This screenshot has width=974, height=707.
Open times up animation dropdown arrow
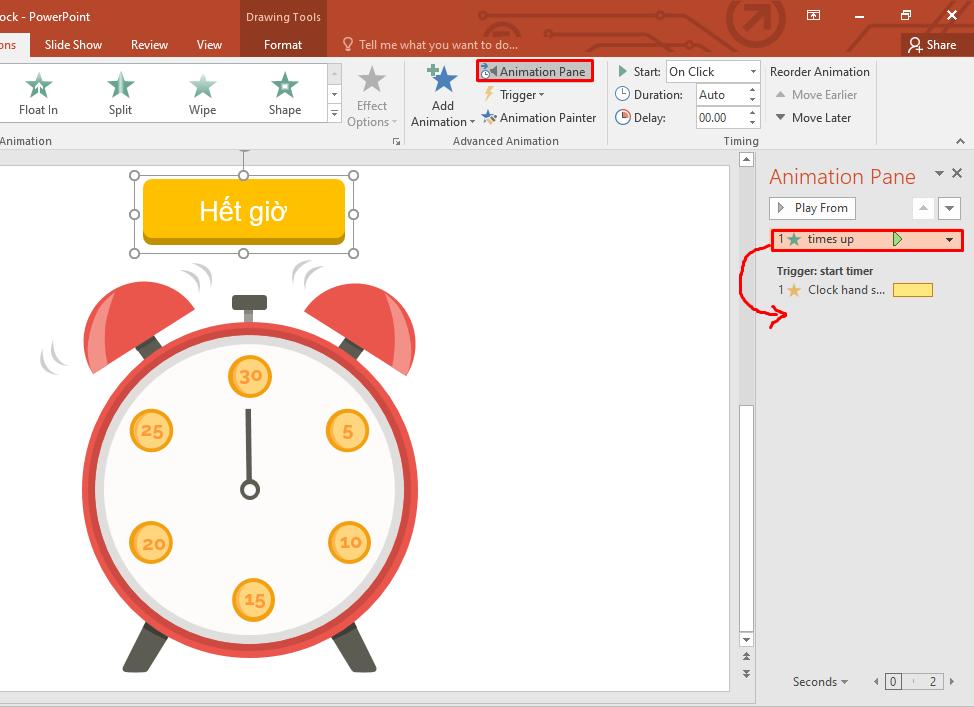(949, 240)
